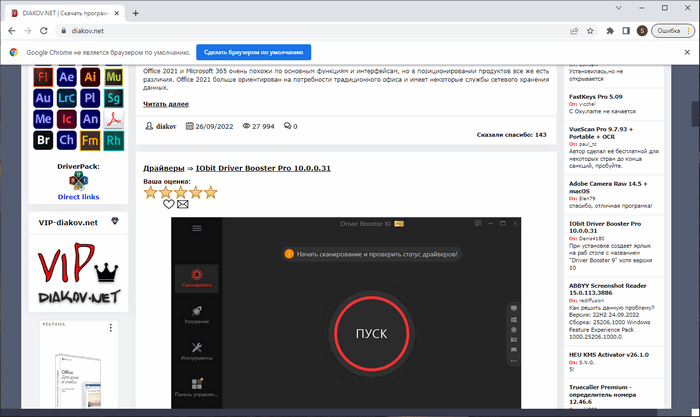Open IObit Driver Booster Pro 10.0.0.31 title link
This screenshot has width=700, height=417.
(x=263, y=168)
